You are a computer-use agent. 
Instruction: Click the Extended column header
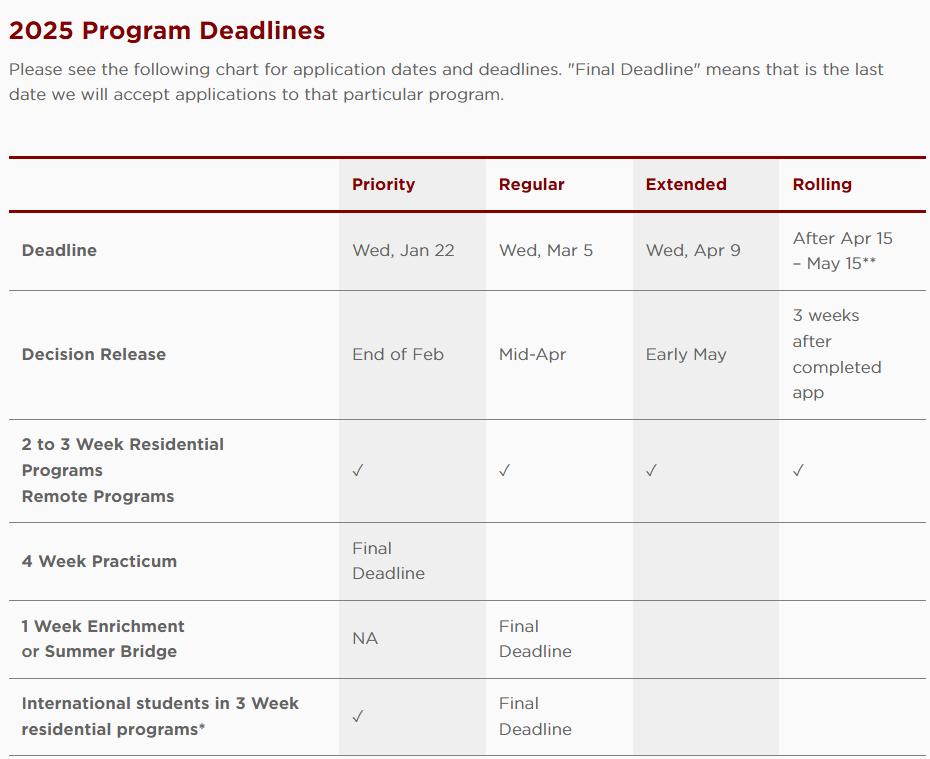pos(686,184)
